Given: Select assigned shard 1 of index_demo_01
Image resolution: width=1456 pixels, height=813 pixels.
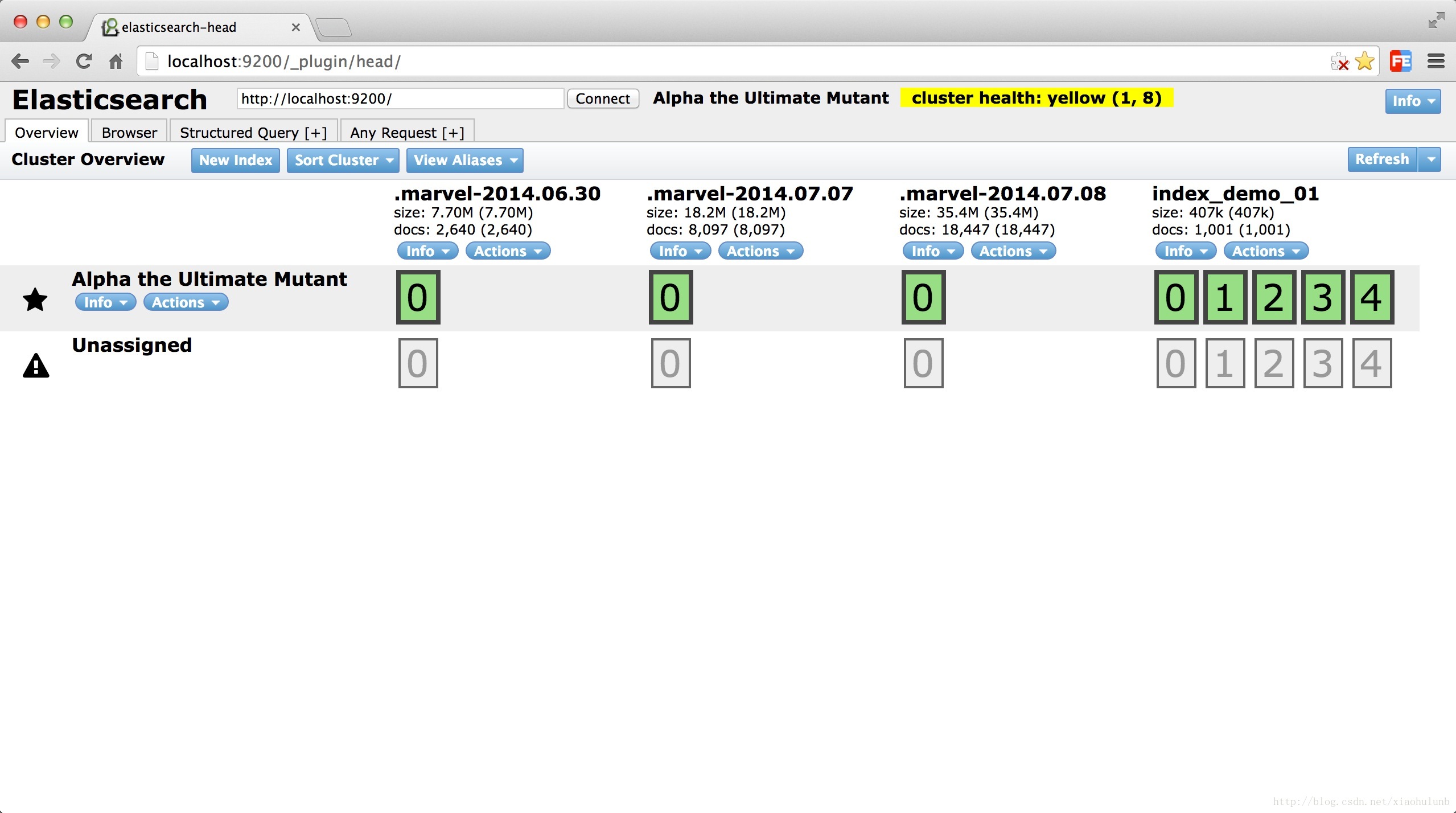Looking at the screenshot, I should tap(1225, 297).
